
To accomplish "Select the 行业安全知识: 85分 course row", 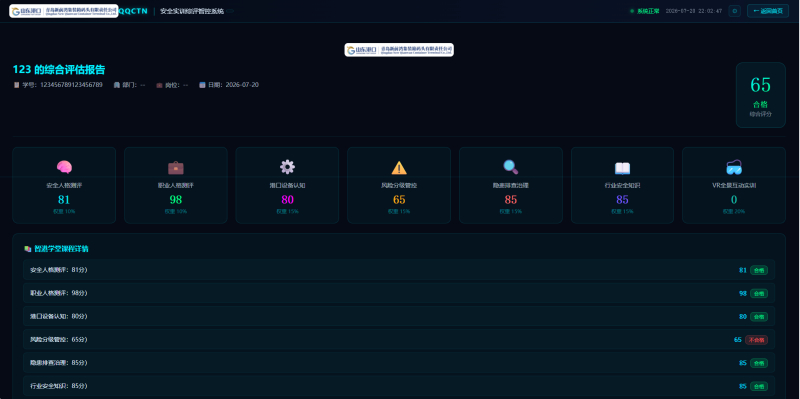I will tap(399, 386).
